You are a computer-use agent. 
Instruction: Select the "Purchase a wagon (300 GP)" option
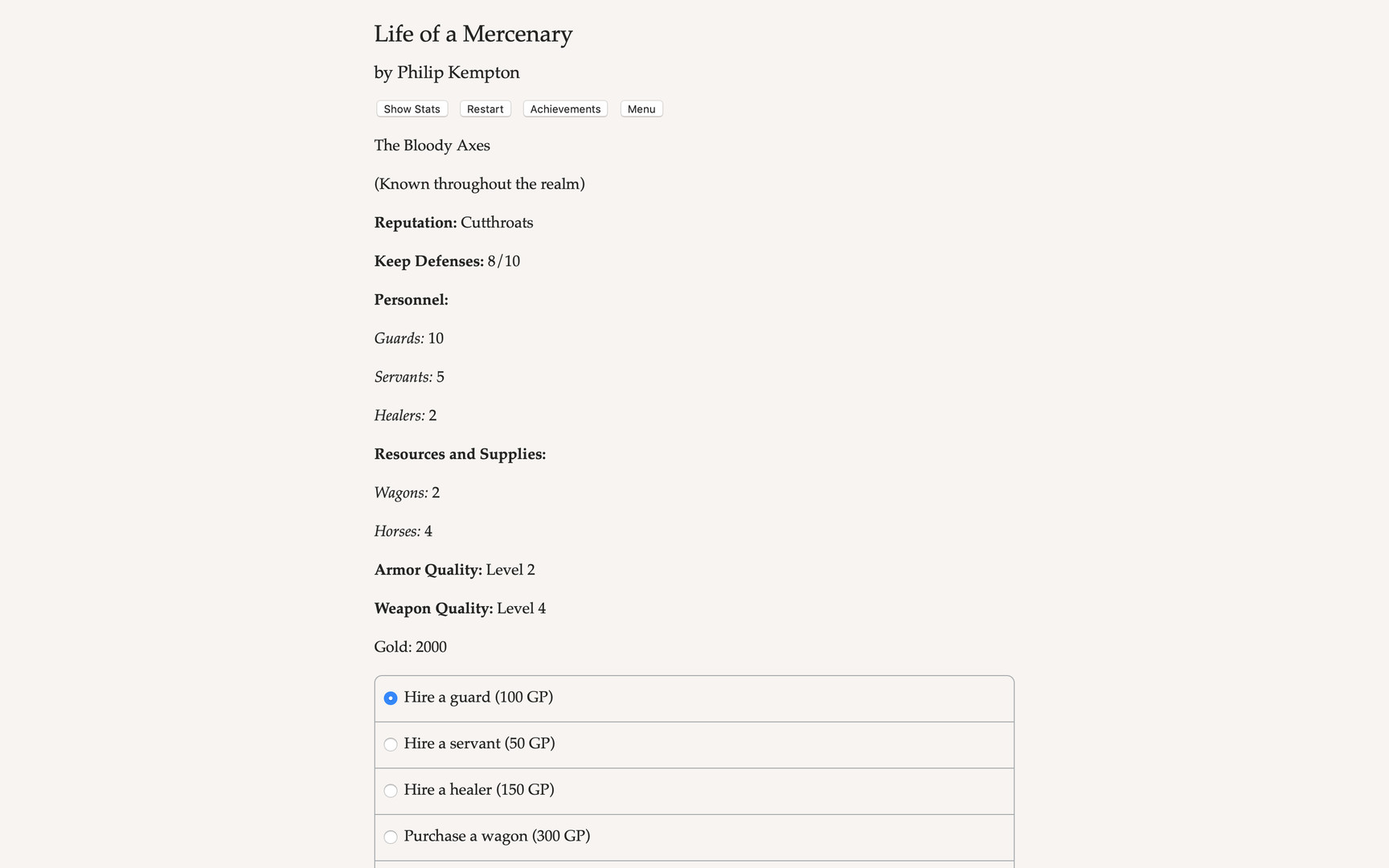click(391, 837)
